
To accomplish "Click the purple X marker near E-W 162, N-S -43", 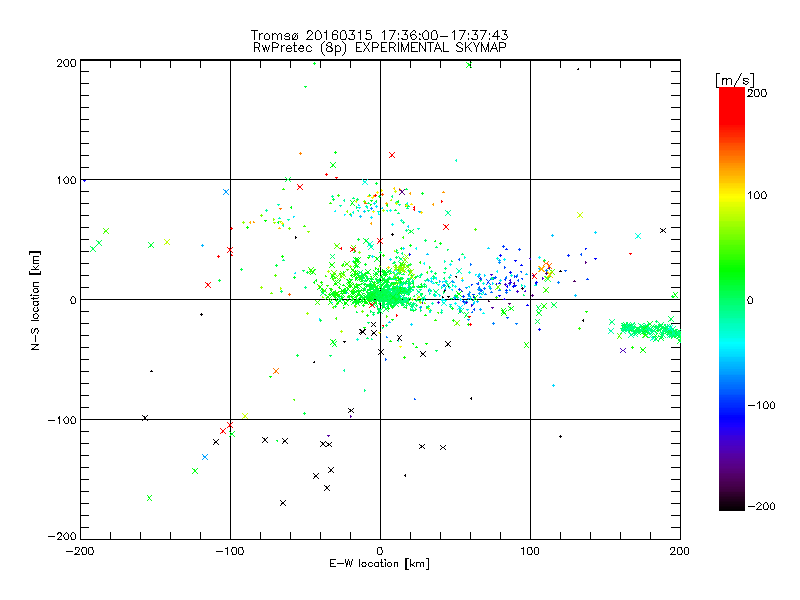I will pos(623,351).
